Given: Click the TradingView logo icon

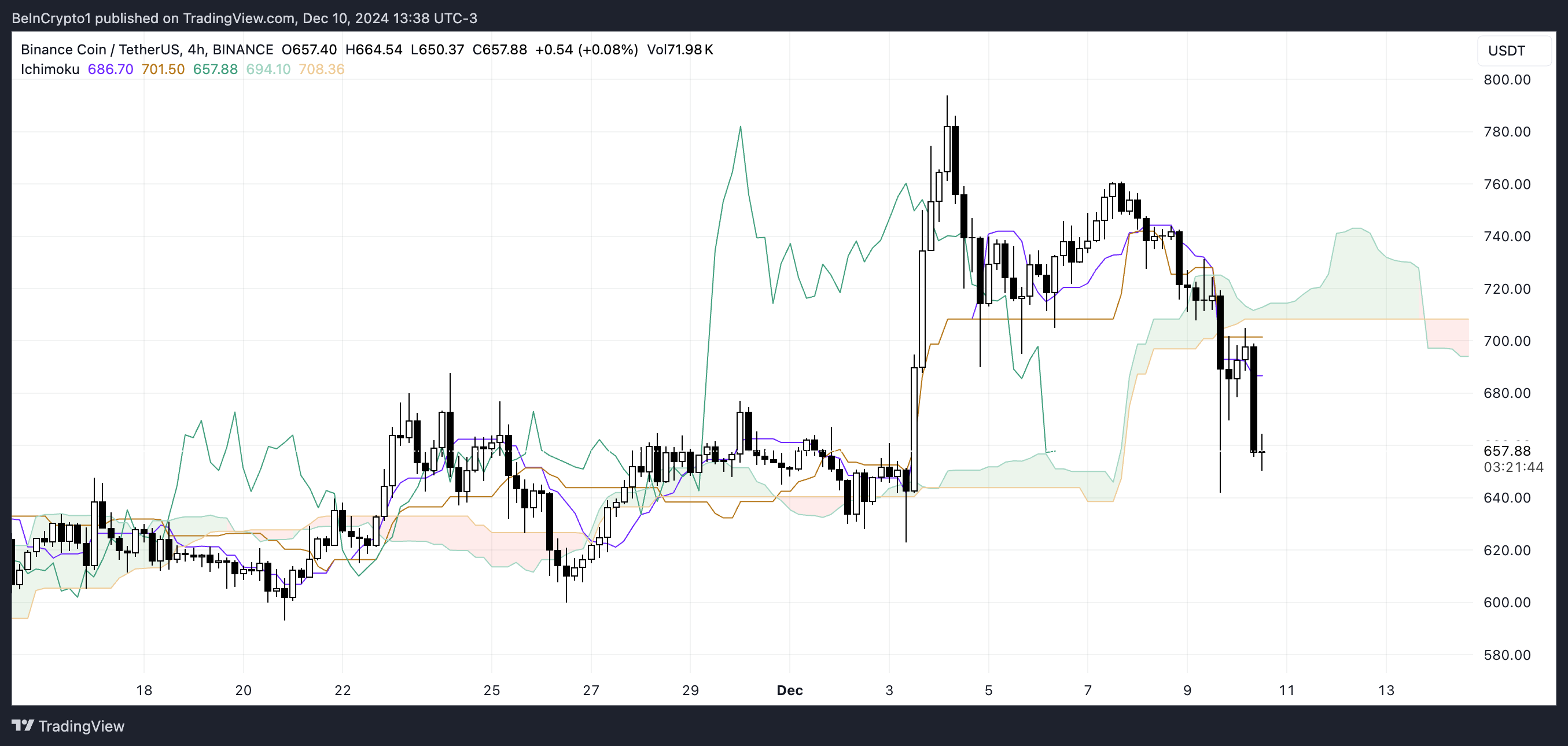Looking at the screenshot, I should pyautogui.click(x=23, y=725).
